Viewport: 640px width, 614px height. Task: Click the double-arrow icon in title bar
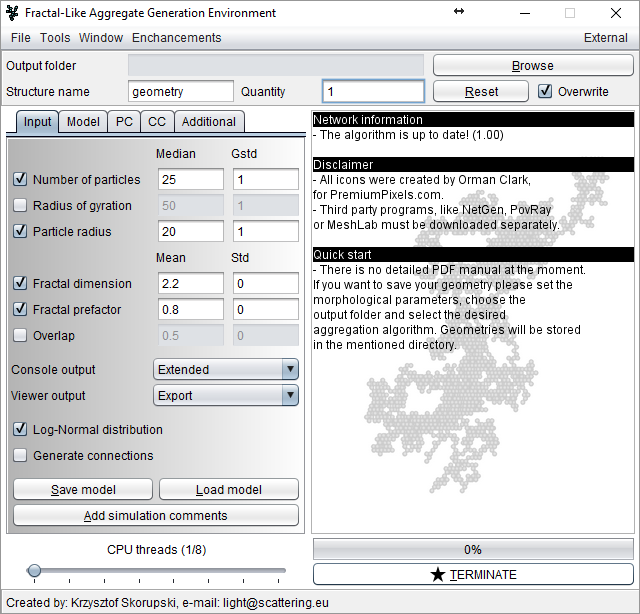tap(459, 11)
